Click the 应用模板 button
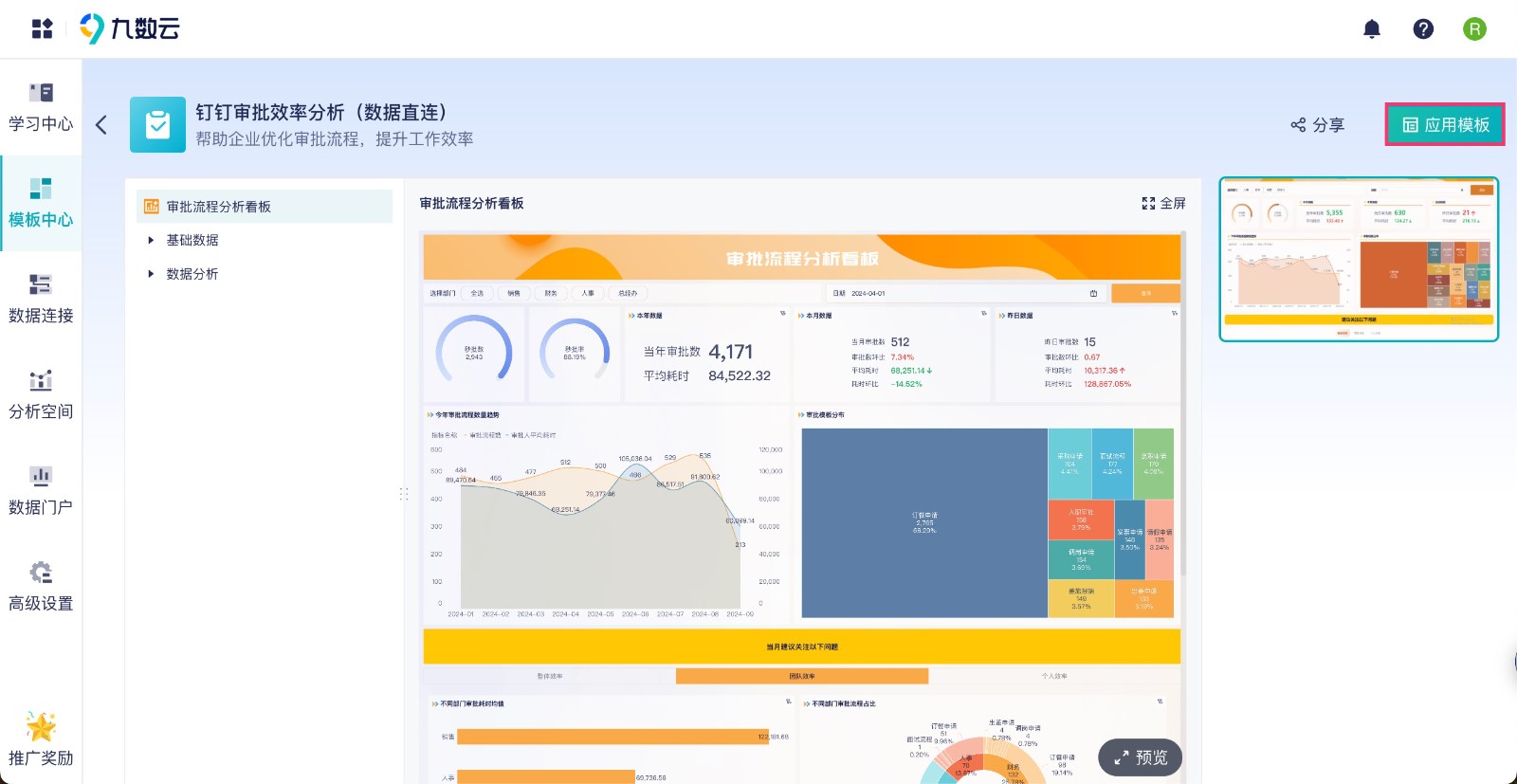This screenshot has width=1517, height=784. click(x=1445, y=124)
